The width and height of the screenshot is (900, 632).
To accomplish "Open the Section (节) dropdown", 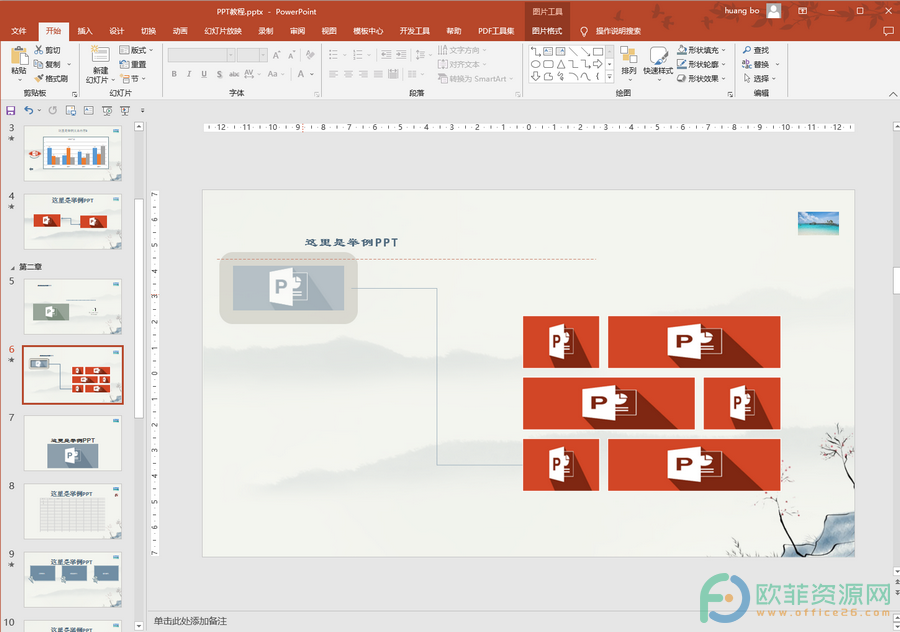I will point(133,79).
